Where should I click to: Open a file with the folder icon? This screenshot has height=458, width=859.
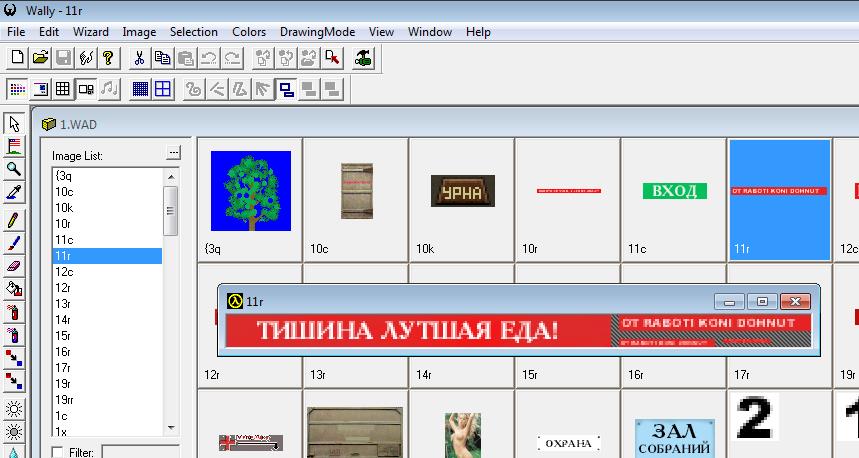[x=40, y=58]
